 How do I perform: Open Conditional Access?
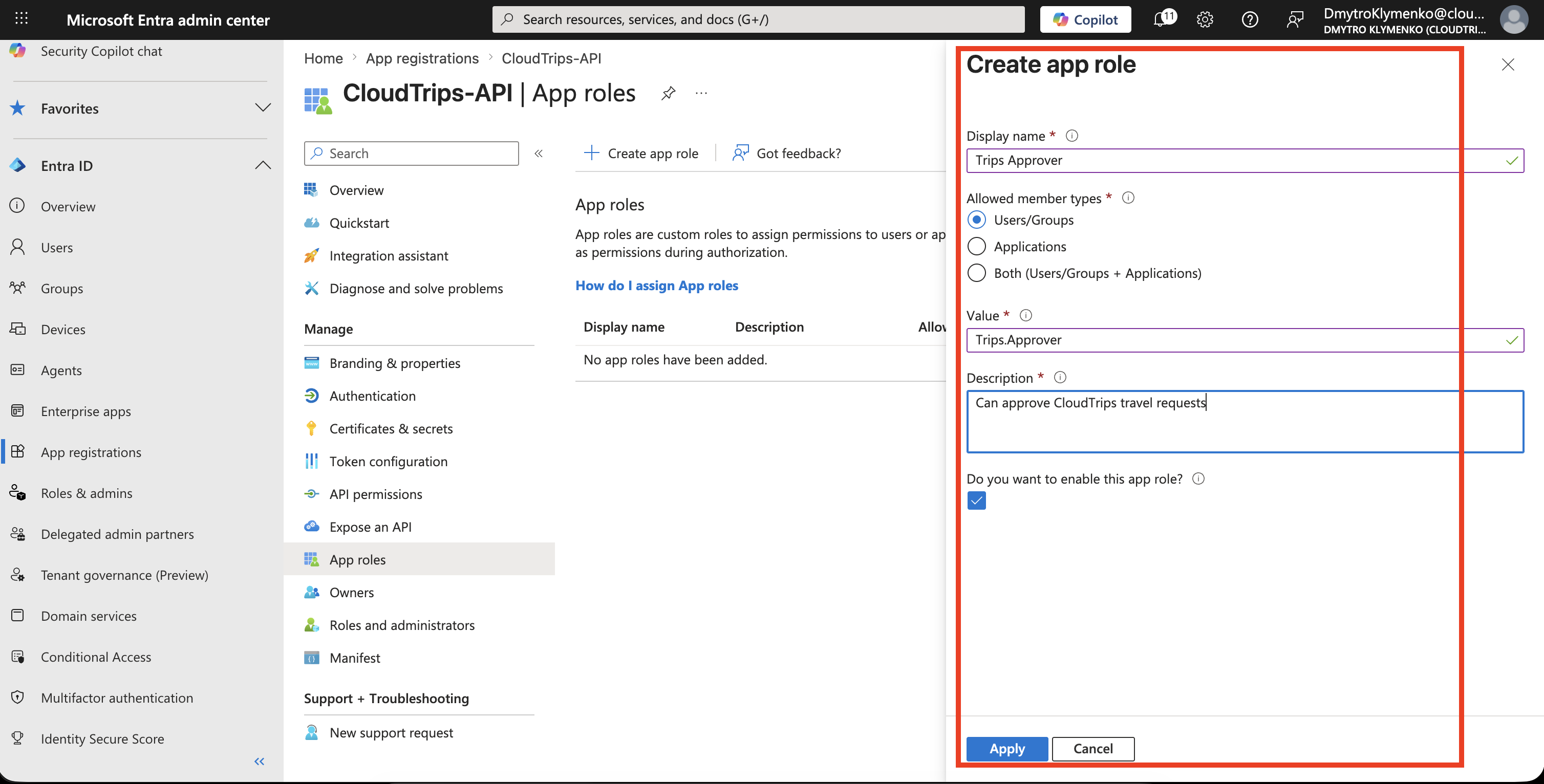(96, 657)
